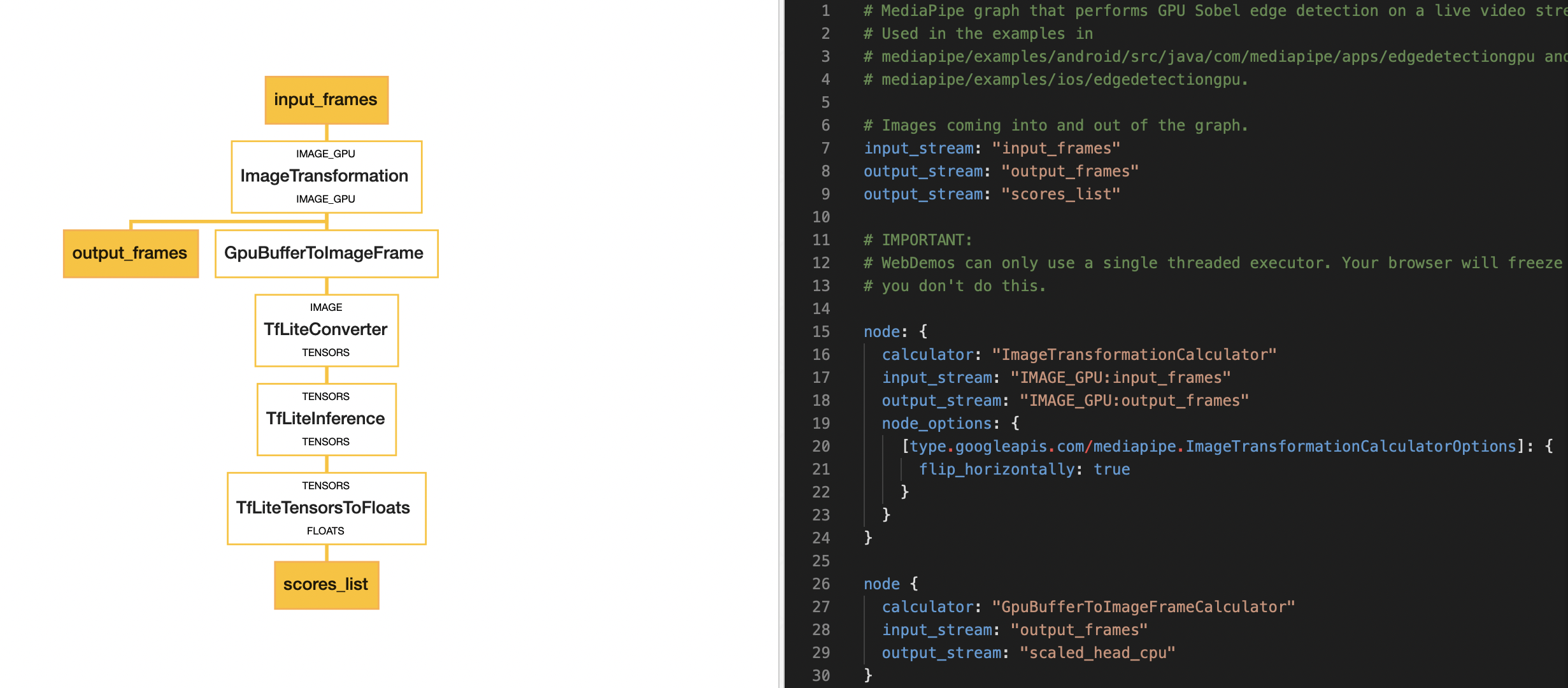Click the node_options keyword on line 19
Image resolution: width=1568 pixels, height=688 pixels.
coord(936,424)
